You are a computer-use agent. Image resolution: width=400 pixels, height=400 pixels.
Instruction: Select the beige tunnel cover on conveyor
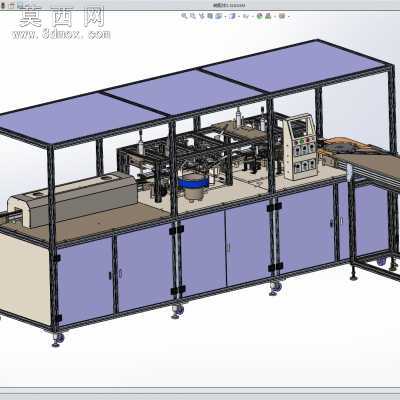coord(72,198)
